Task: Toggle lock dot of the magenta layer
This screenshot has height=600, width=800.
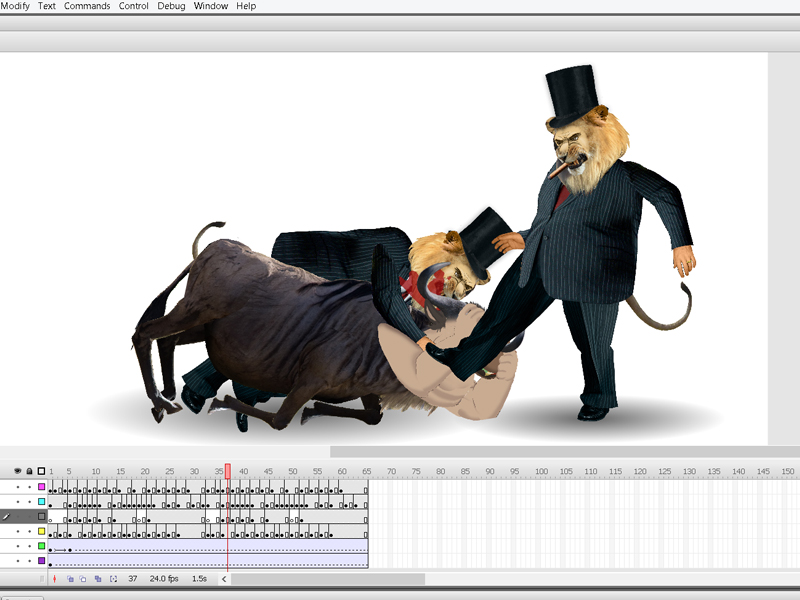Action: click(x=30, y=487)
